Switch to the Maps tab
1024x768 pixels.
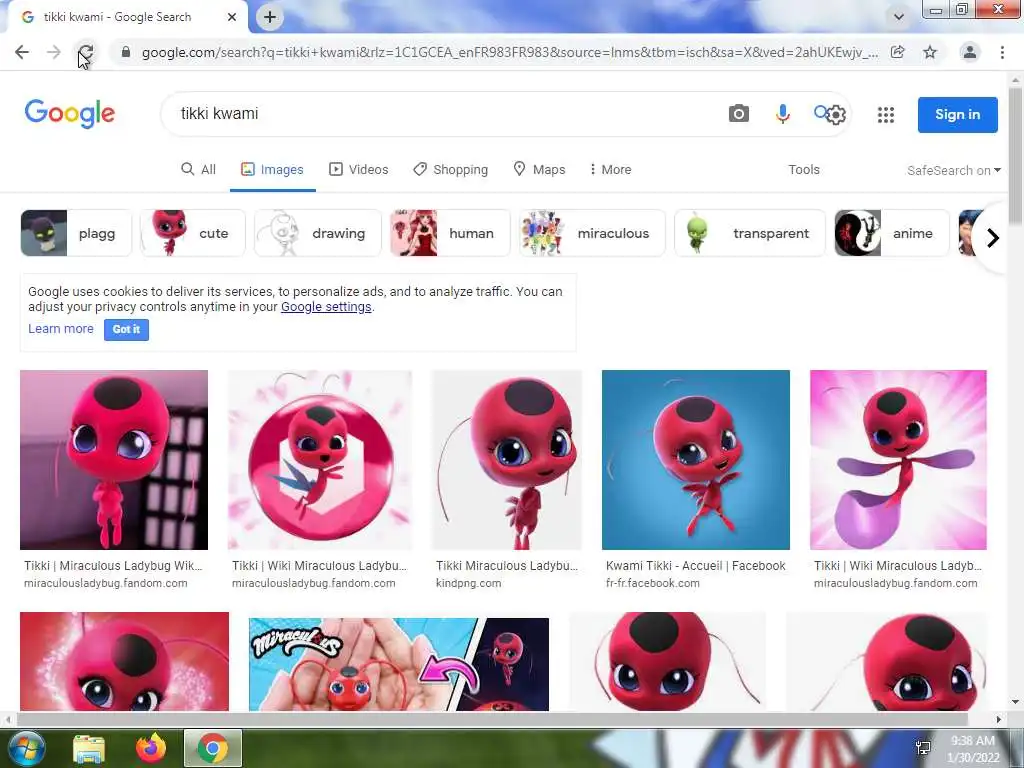point(539,169)
